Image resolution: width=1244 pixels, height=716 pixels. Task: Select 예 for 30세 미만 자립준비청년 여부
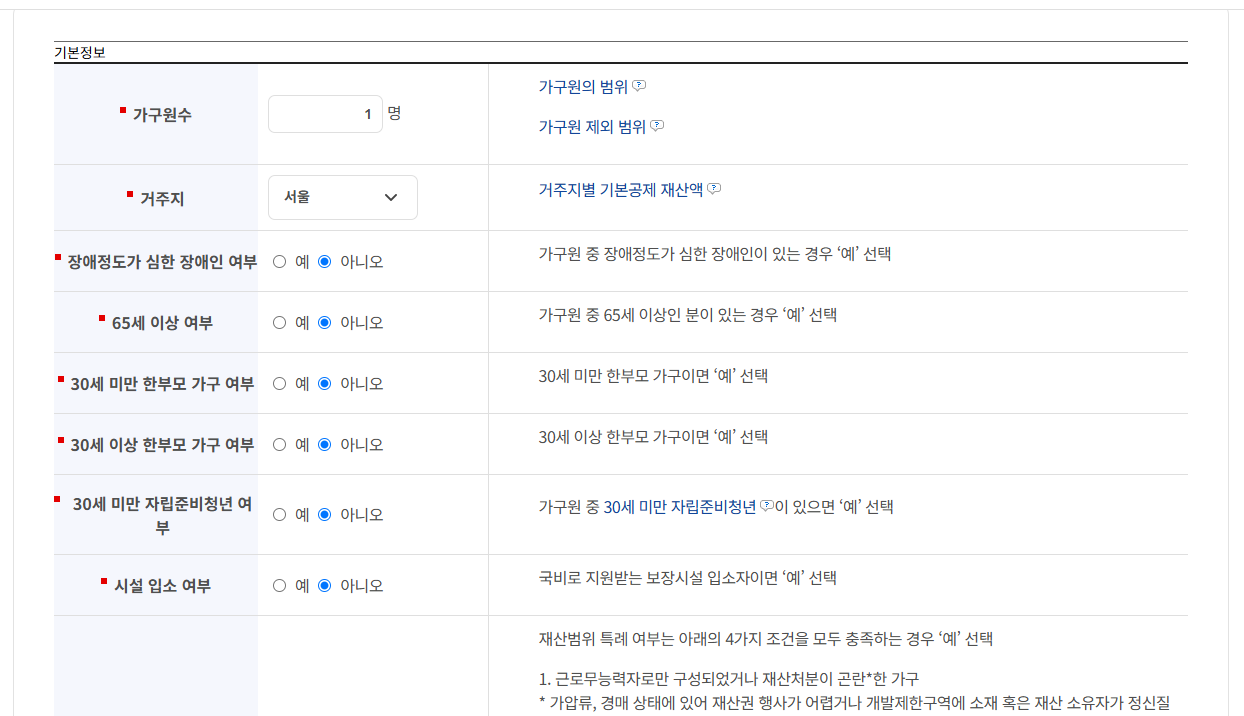[279, 515]
